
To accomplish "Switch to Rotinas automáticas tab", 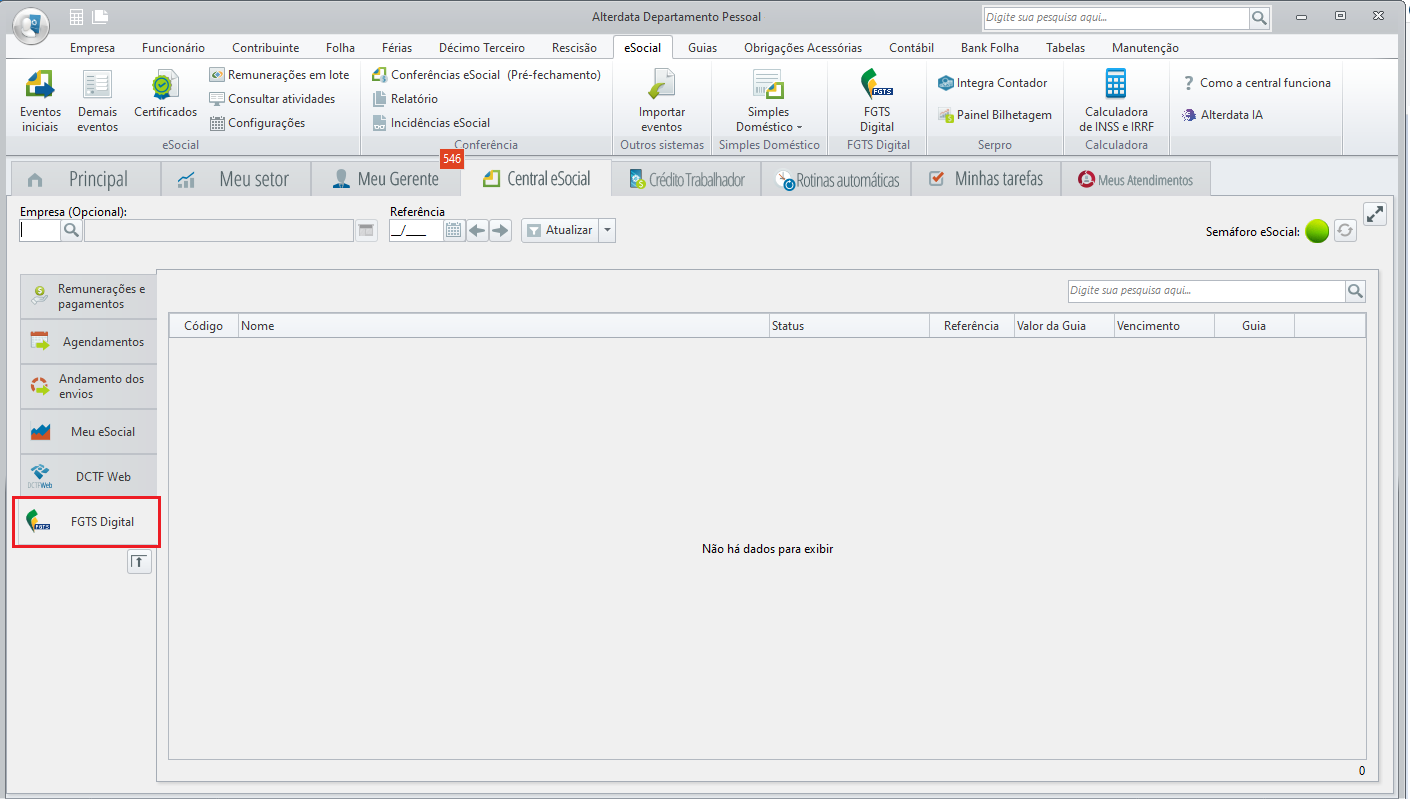I will (x=837, y=180).
